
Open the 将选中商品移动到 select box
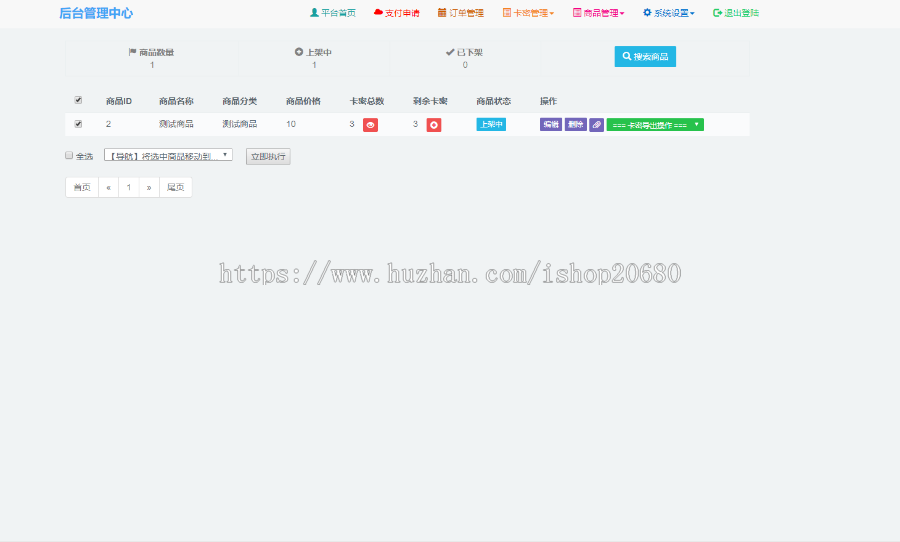(168, 155)
